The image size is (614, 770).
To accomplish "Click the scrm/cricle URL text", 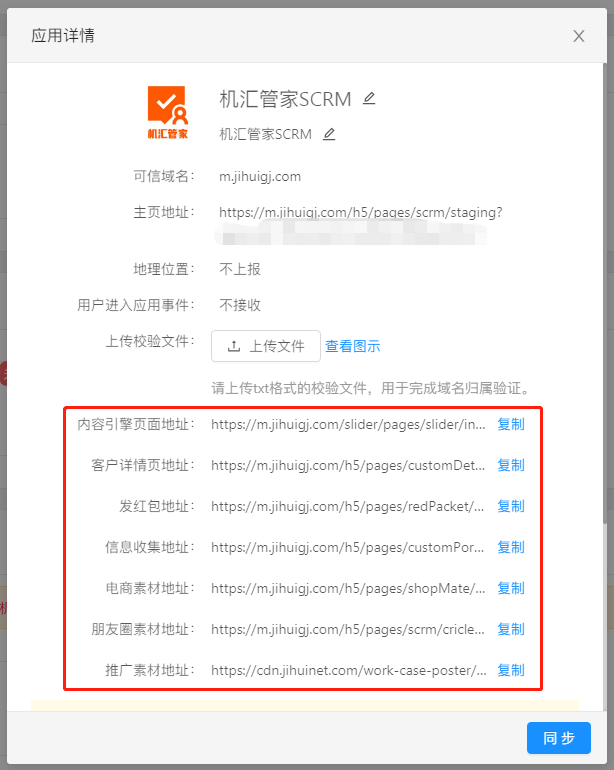I will (x=348, y=630).
